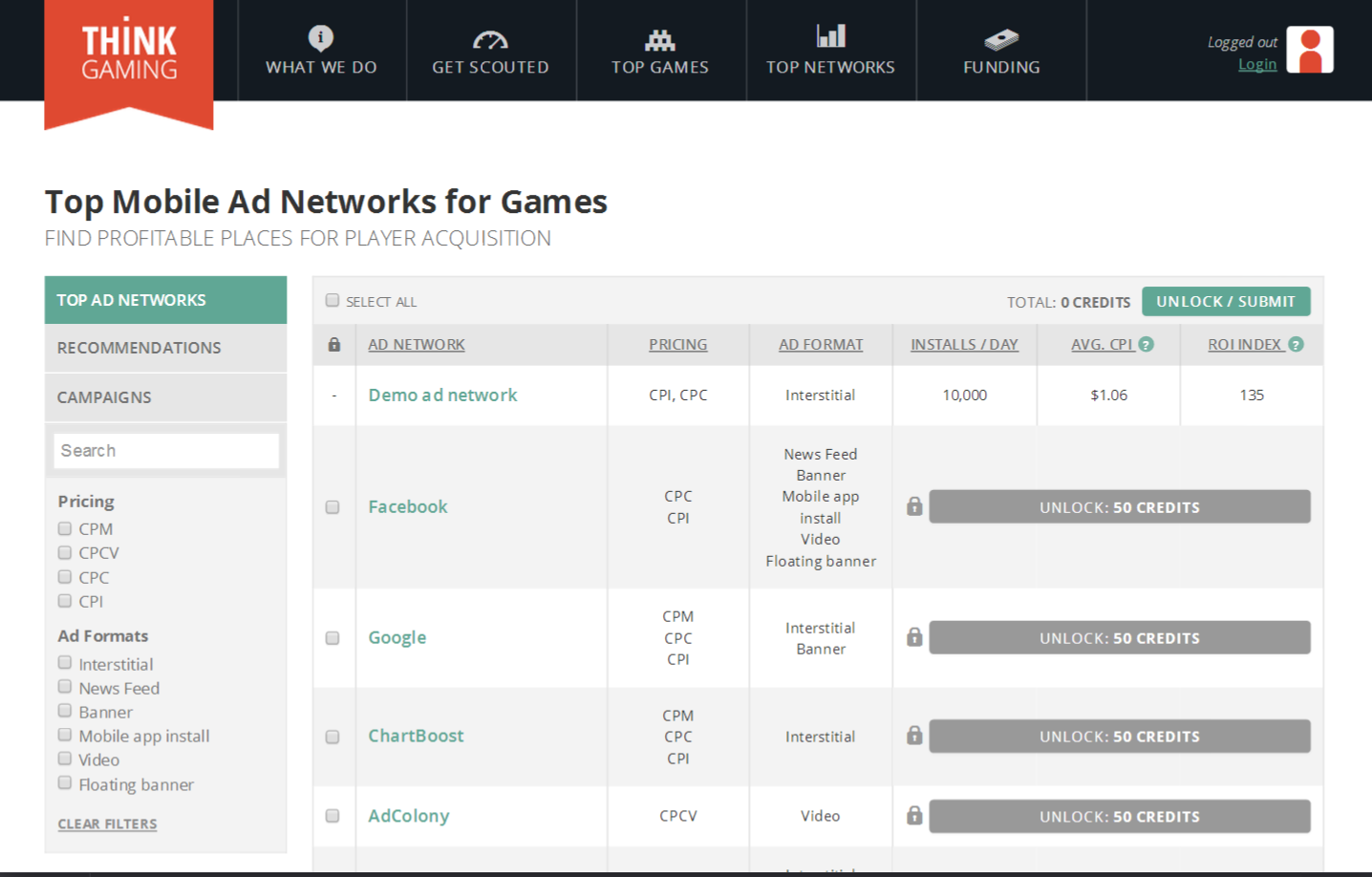Click the Unlock / Submit button
Screen dimensions: 1372x877
coord(1226,301)
